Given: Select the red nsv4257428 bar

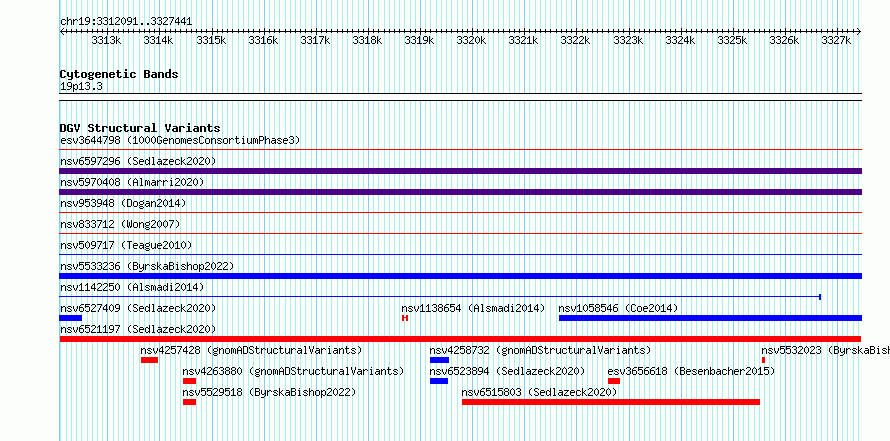Looking at the screenshot, I should click(x=149, y=360).
